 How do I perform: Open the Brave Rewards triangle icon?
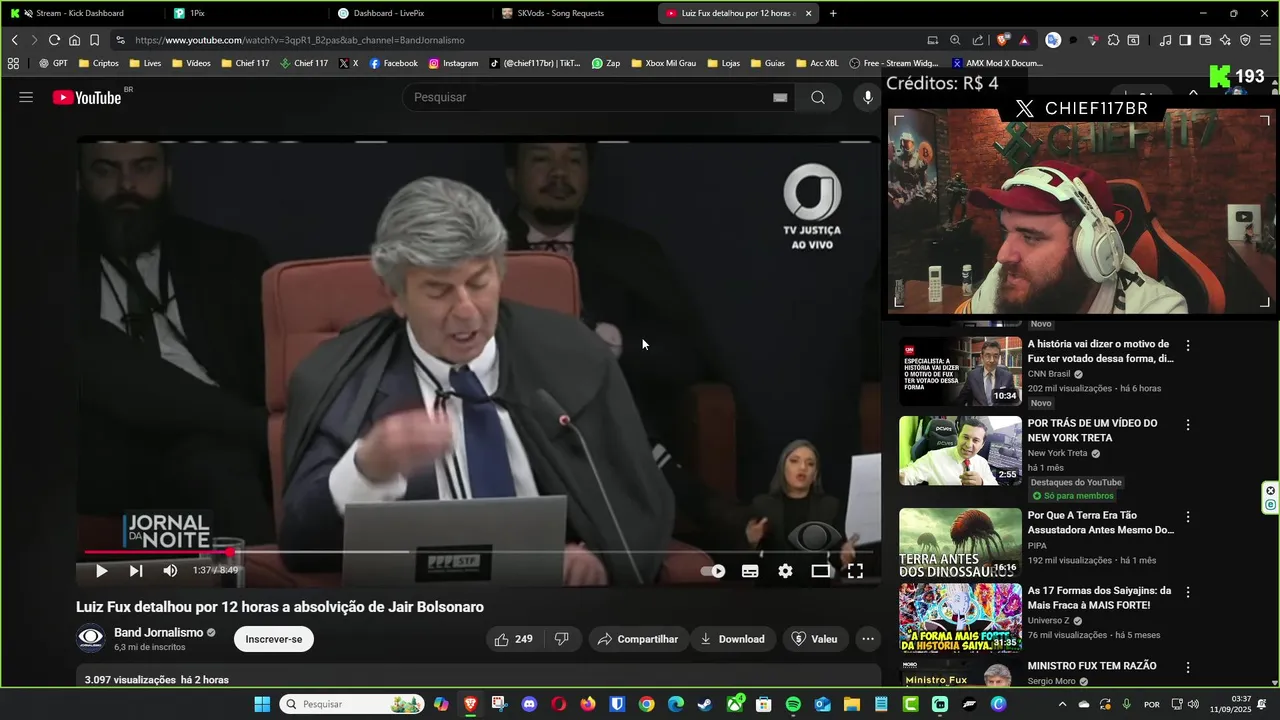click(x=1024, y=40)
